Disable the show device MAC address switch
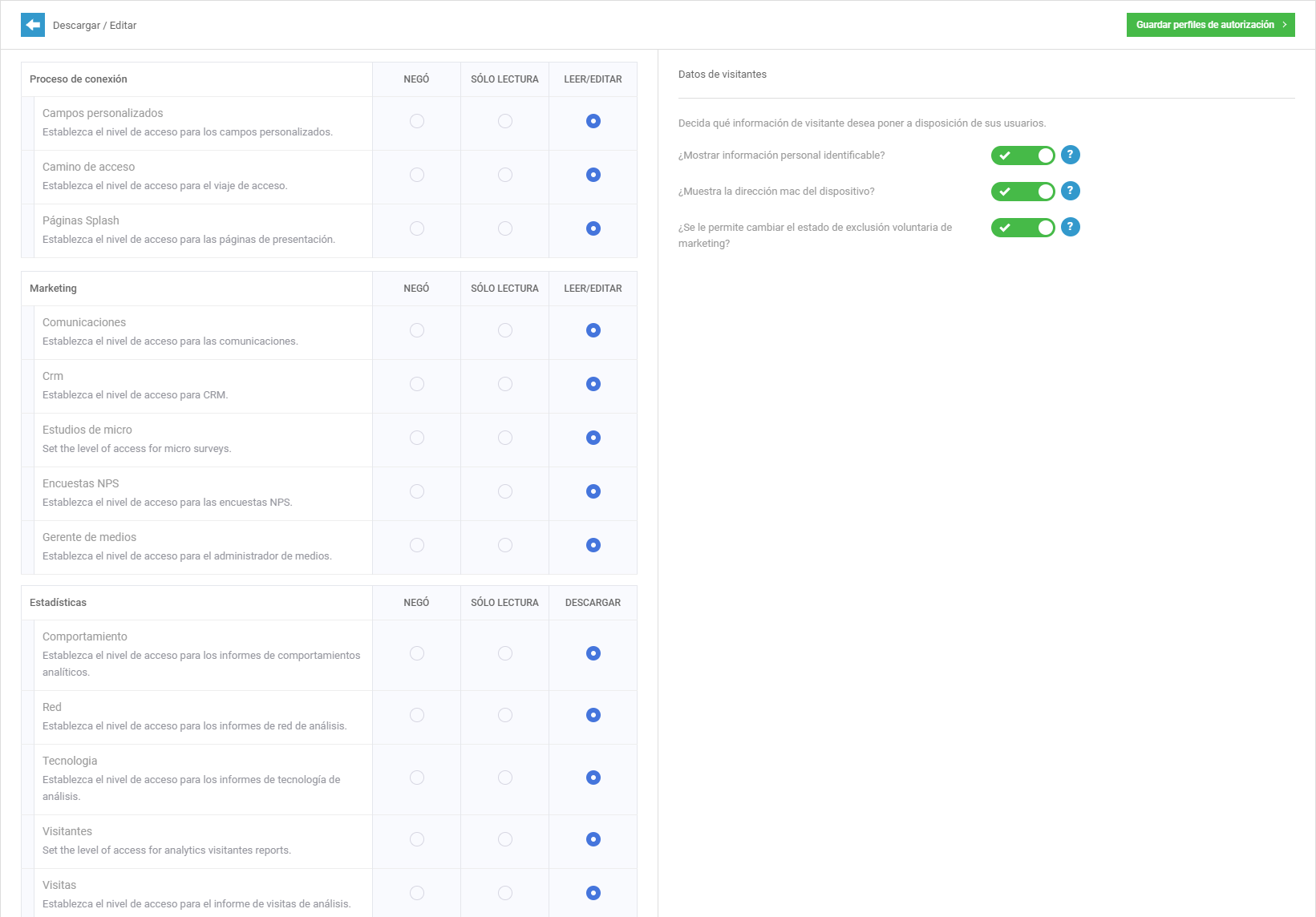This screenshot has height=917, width=1316. (1022, 192)
